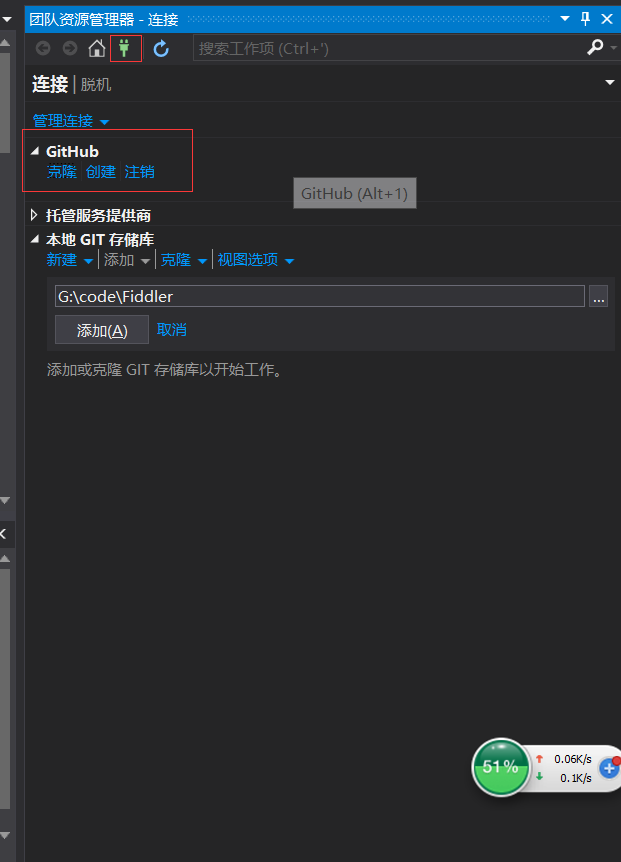This screenshot has width=621, height=862.
Task: Click the Refresh icon in toolbar
Action: pos(161,49)
